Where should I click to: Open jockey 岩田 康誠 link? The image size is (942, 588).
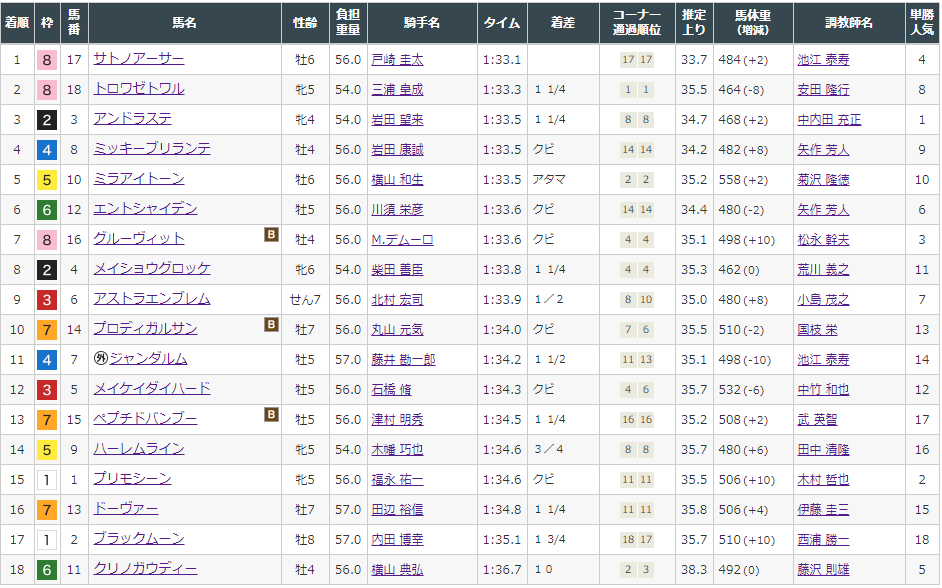(397, 150)
